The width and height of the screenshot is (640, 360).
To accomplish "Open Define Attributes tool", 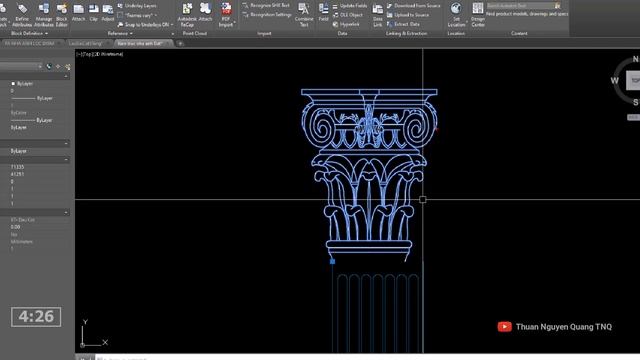I will pyautogui.click(x=22, y=15).
